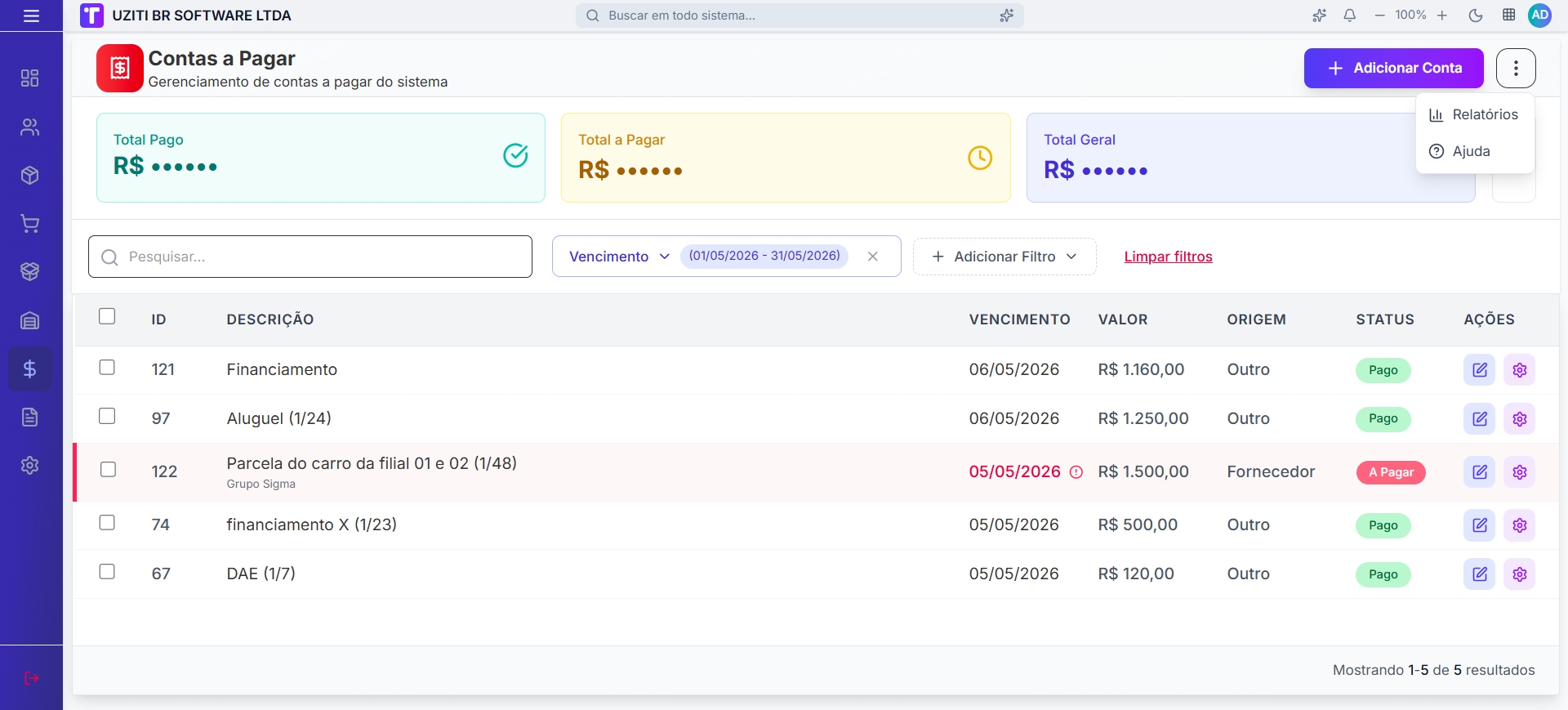
Task: Click the notifications bell icon
Action: (1349, 16)
